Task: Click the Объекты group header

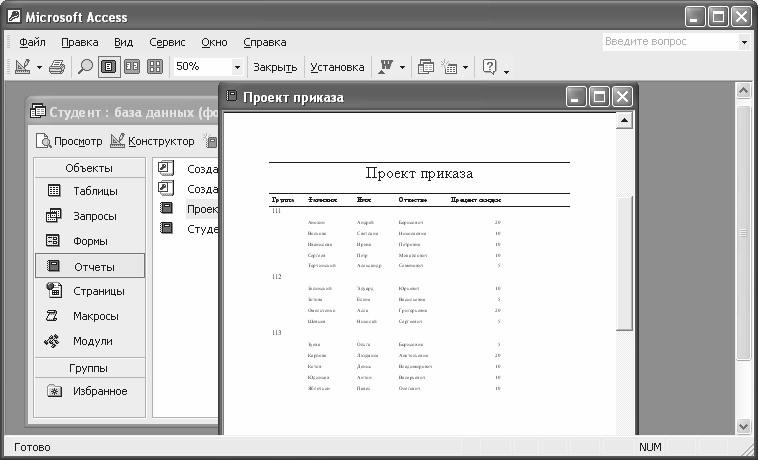Action: click(x=89, y=168)
